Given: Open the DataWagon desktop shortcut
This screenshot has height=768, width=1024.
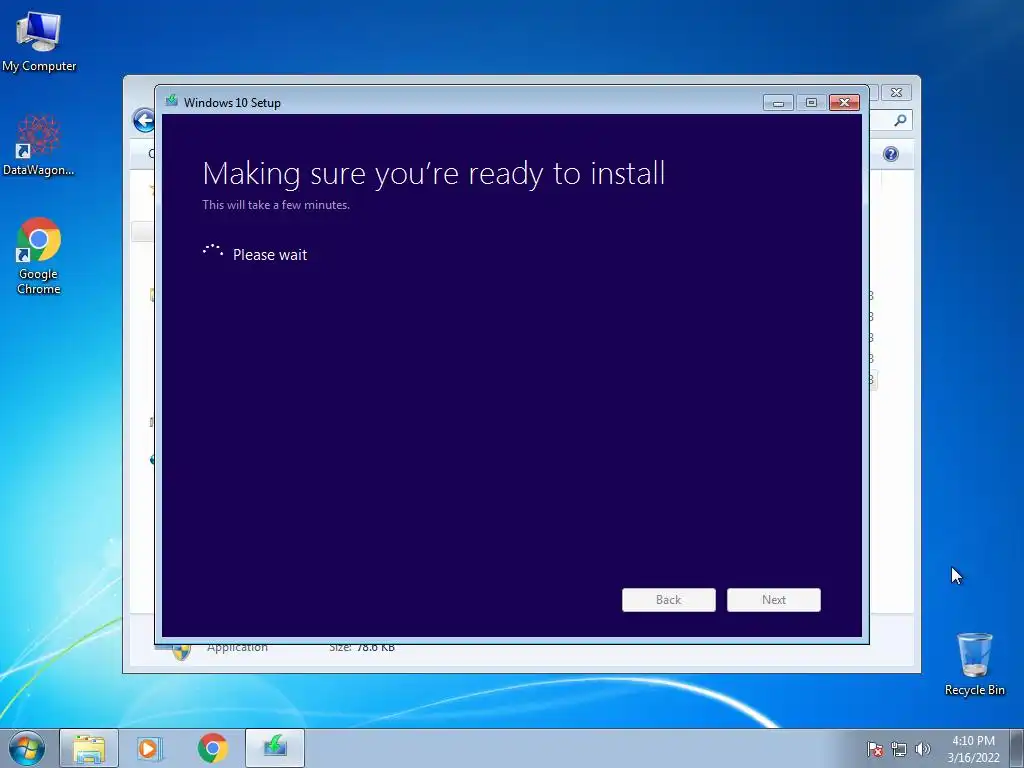Looking at the screenshot, I should click(x=39, y=145).
